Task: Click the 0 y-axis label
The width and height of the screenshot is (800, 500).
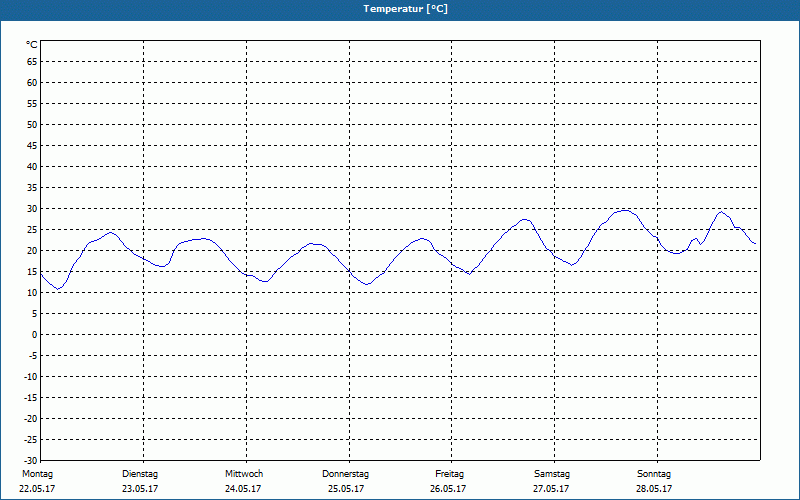Action: click(35, 335)
